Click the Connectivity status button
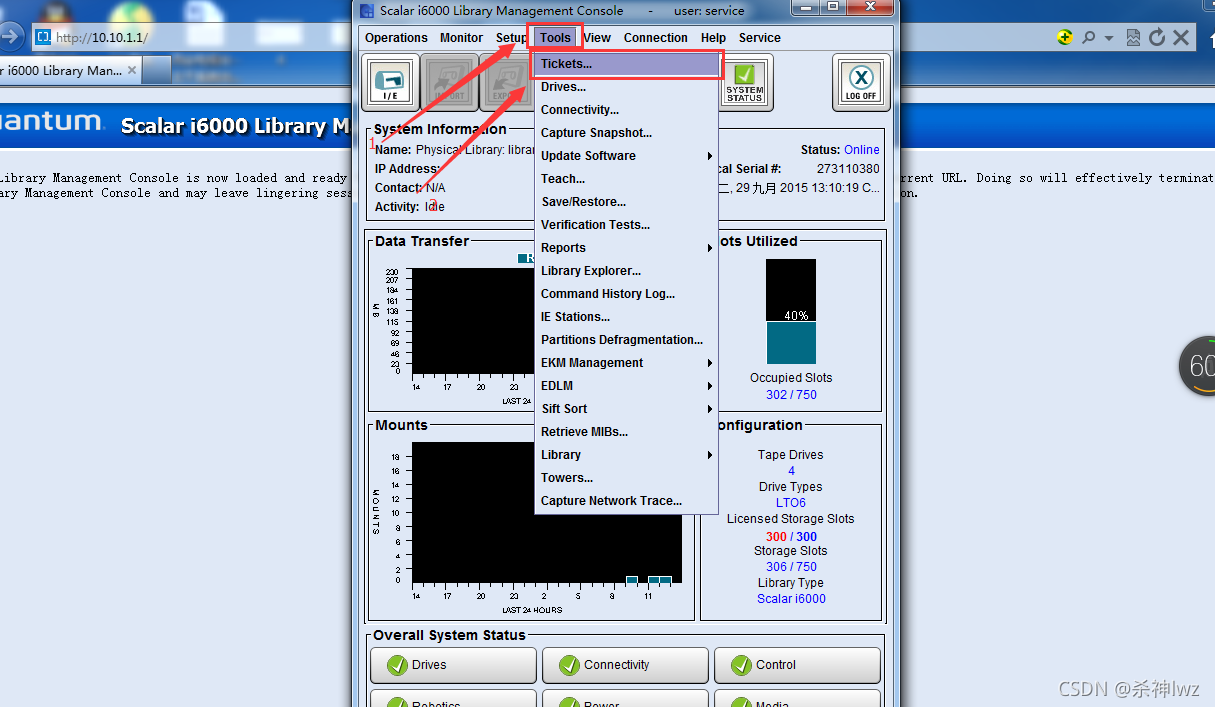 pyautogui.click(x=625, y=665)
